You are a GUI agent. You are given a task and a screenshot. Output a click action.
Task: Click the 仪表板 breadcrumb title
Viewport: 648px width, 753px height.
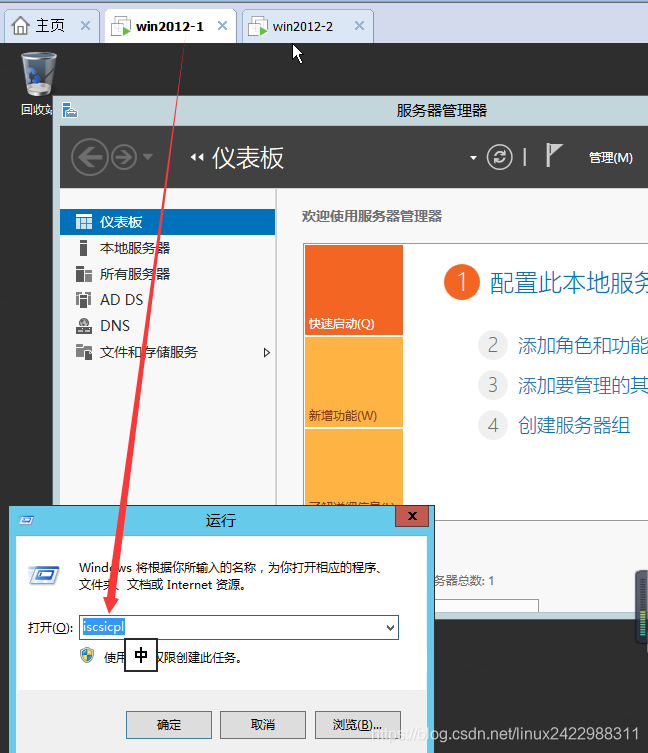[248, 158]
